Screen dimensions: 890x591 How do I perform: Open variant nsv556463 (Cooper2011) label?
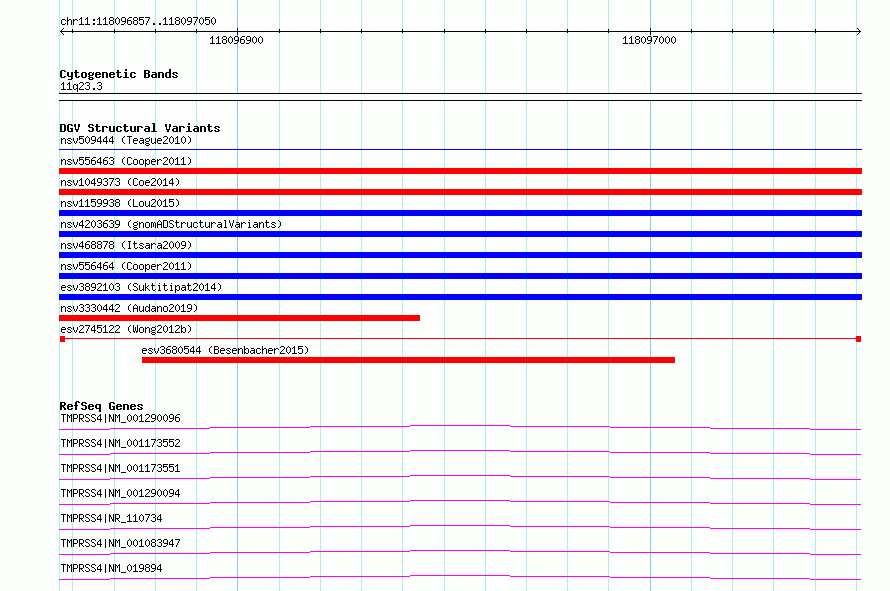126,161
